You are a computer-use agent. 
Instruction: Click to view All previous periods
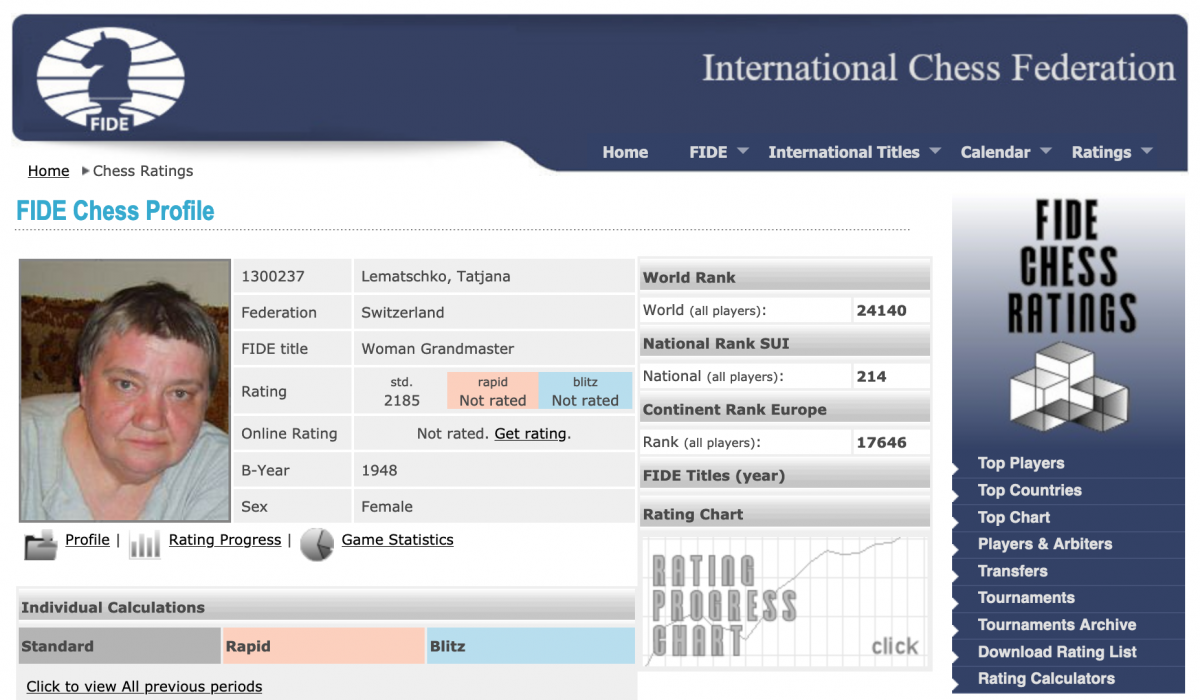click(x=144, y=687)
